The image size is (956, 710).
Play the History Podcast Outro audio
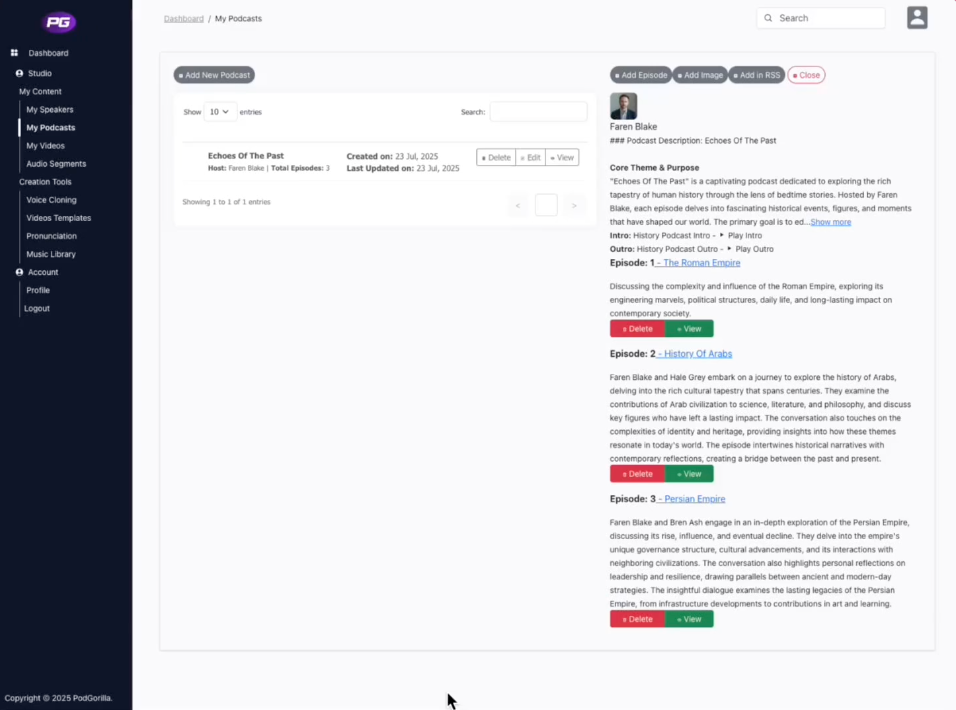coord(750,249)
